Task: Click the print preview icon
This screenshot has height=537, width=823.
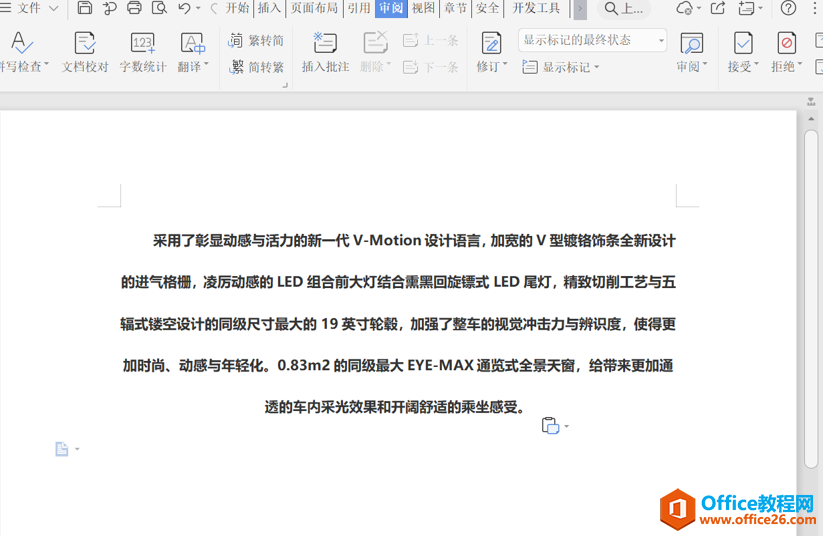Action: click(159, 8)
